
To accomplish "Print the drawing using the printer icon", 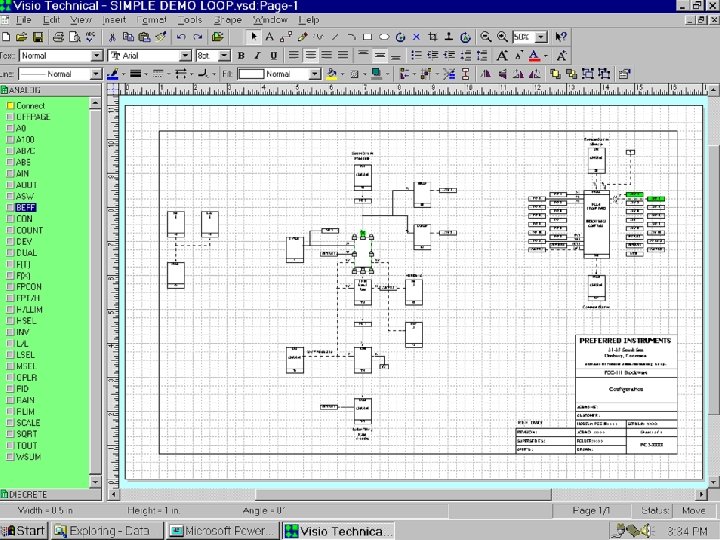I will pos(58,37).
